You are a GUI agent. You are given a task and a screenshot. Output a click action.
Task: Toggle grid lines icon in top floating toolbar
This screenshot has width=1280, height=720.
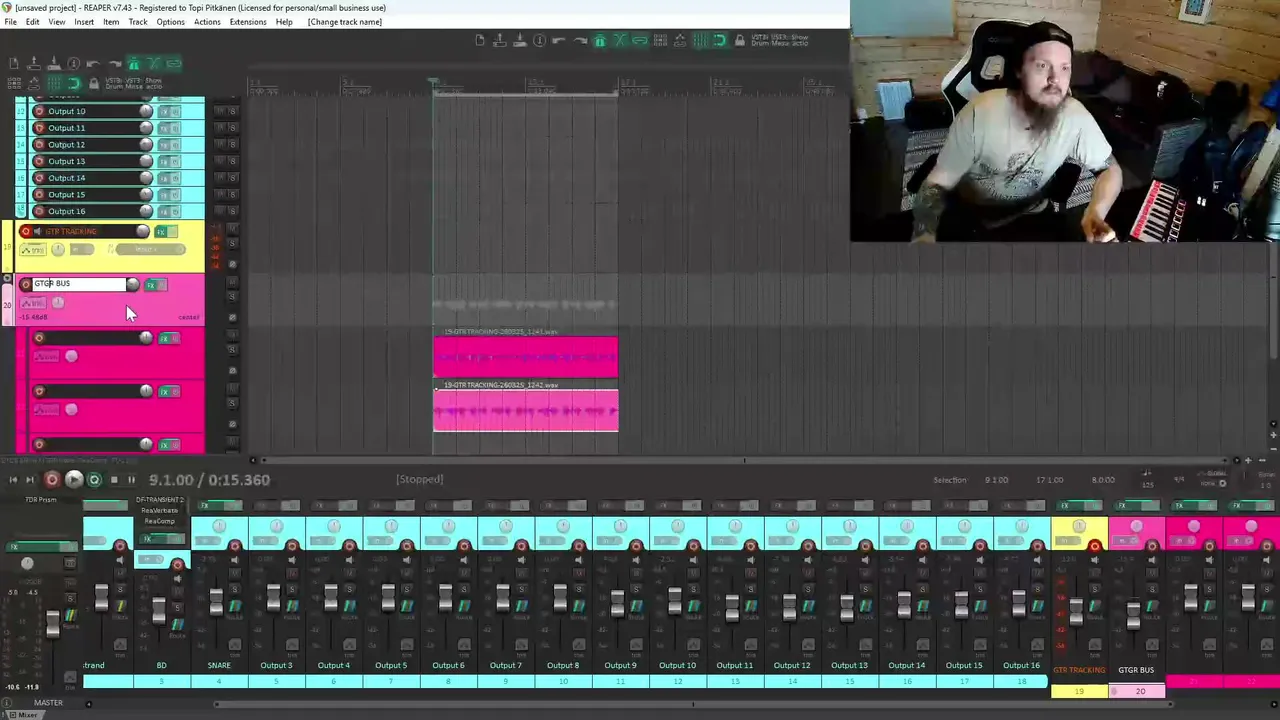tap(700, 40)
